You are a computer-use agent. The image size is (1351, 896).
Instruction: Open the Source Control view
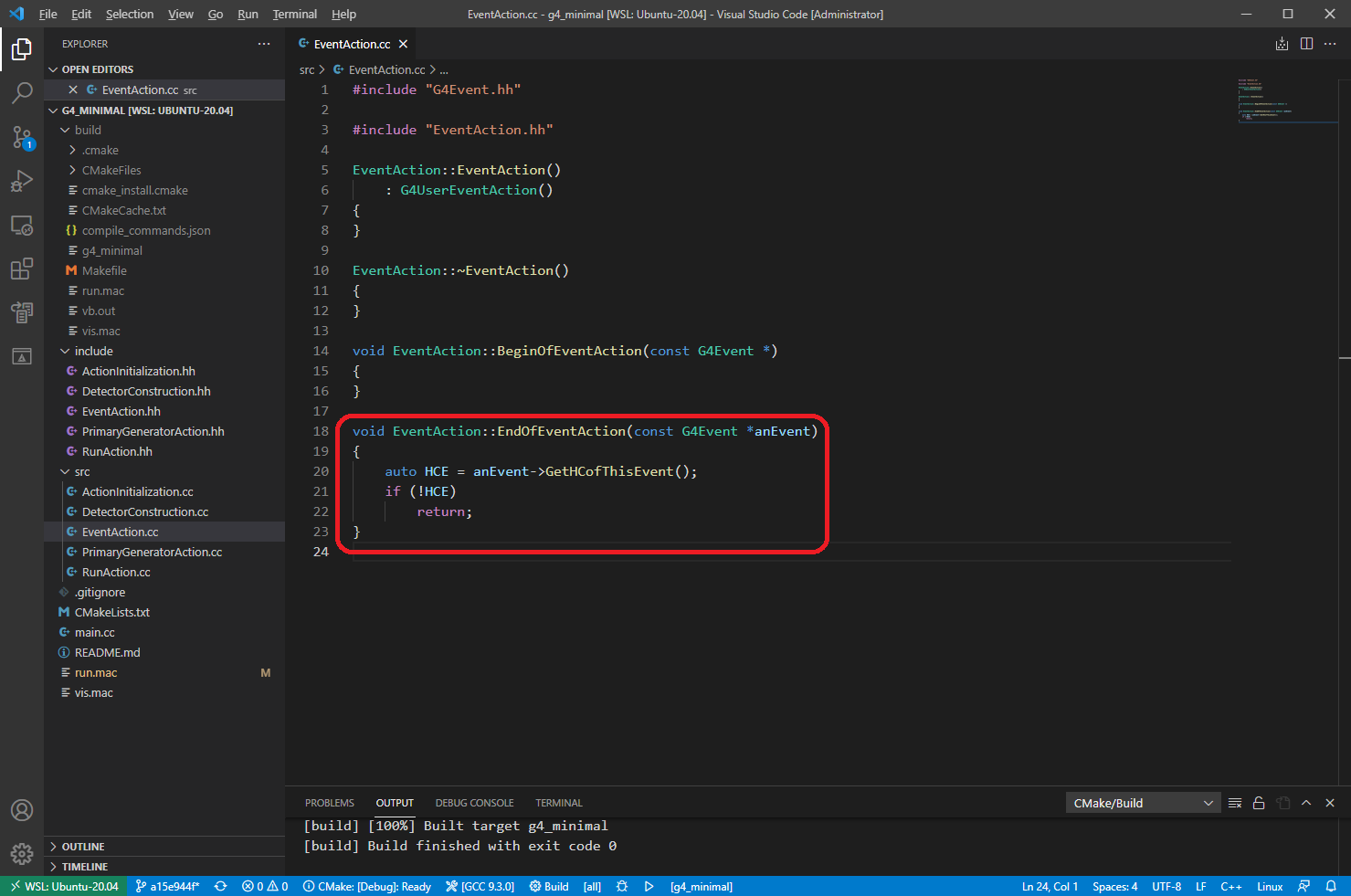[x=22, y=137]
